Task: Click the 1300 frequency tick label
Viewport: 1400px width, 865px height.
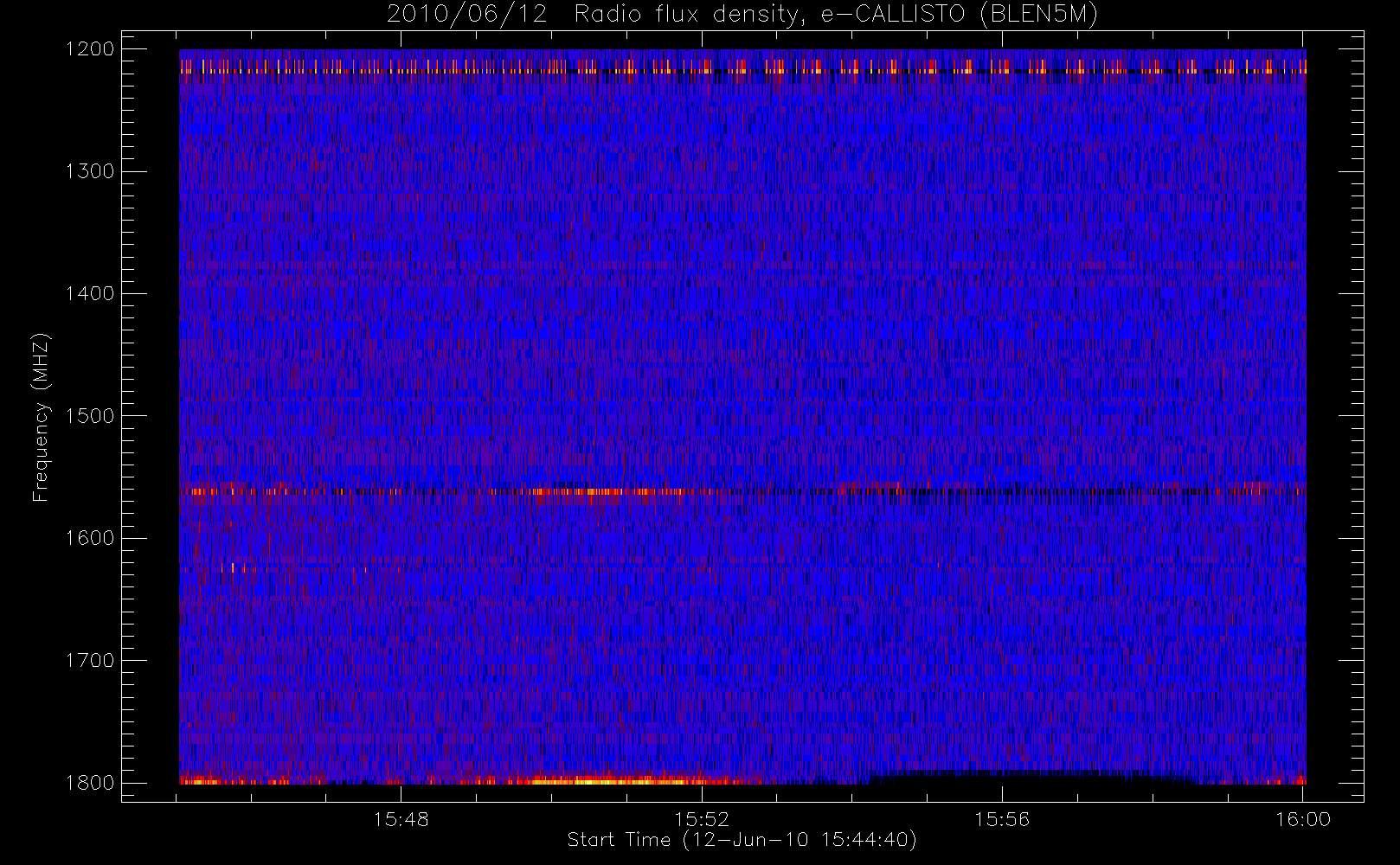Action: (90, 171)
